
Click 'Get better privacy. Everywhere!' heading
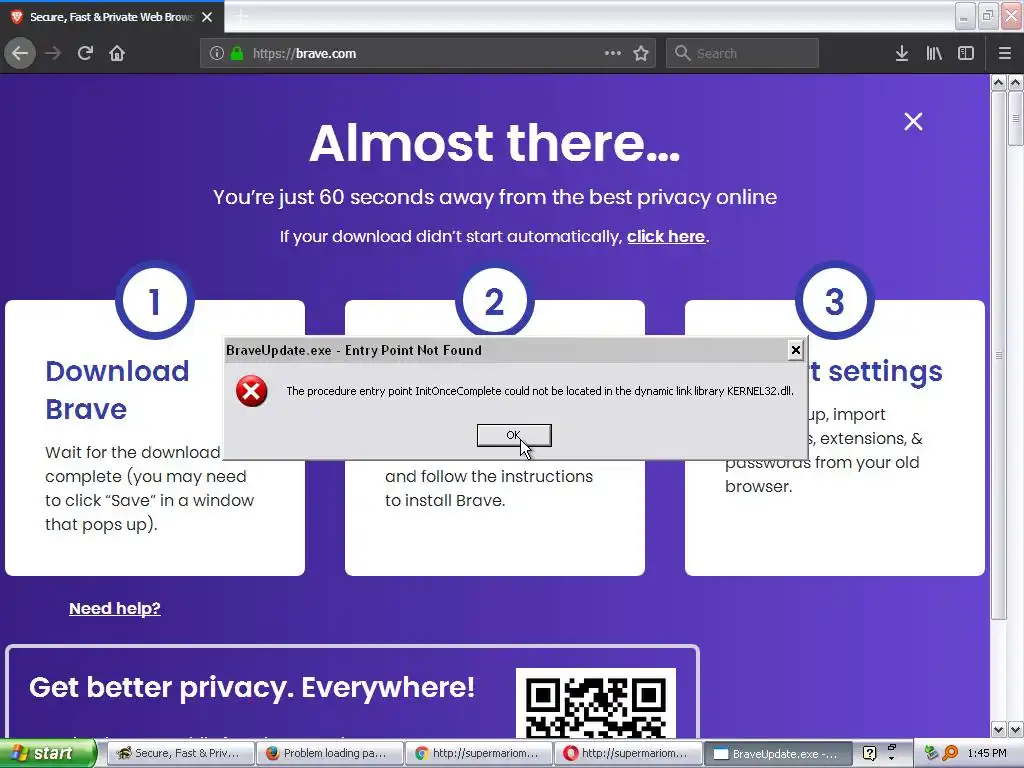click(x=252, y=688)
